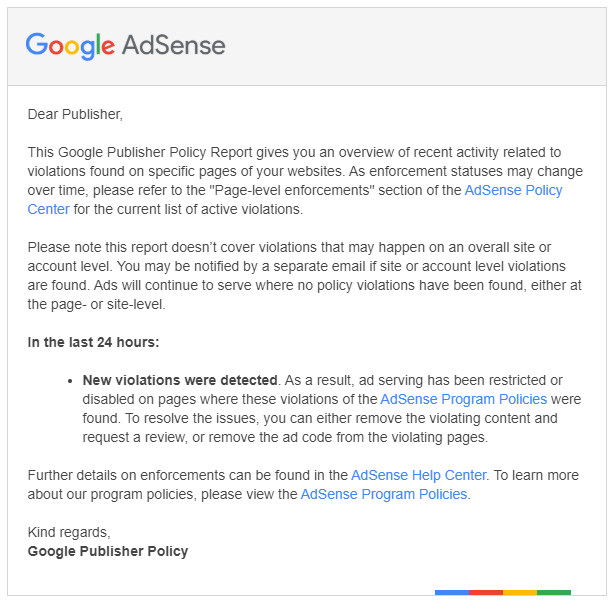The image size is (614, 602).
Task: Click the bold "Google Publisher Policy" signature
Action: click(108, 551)
